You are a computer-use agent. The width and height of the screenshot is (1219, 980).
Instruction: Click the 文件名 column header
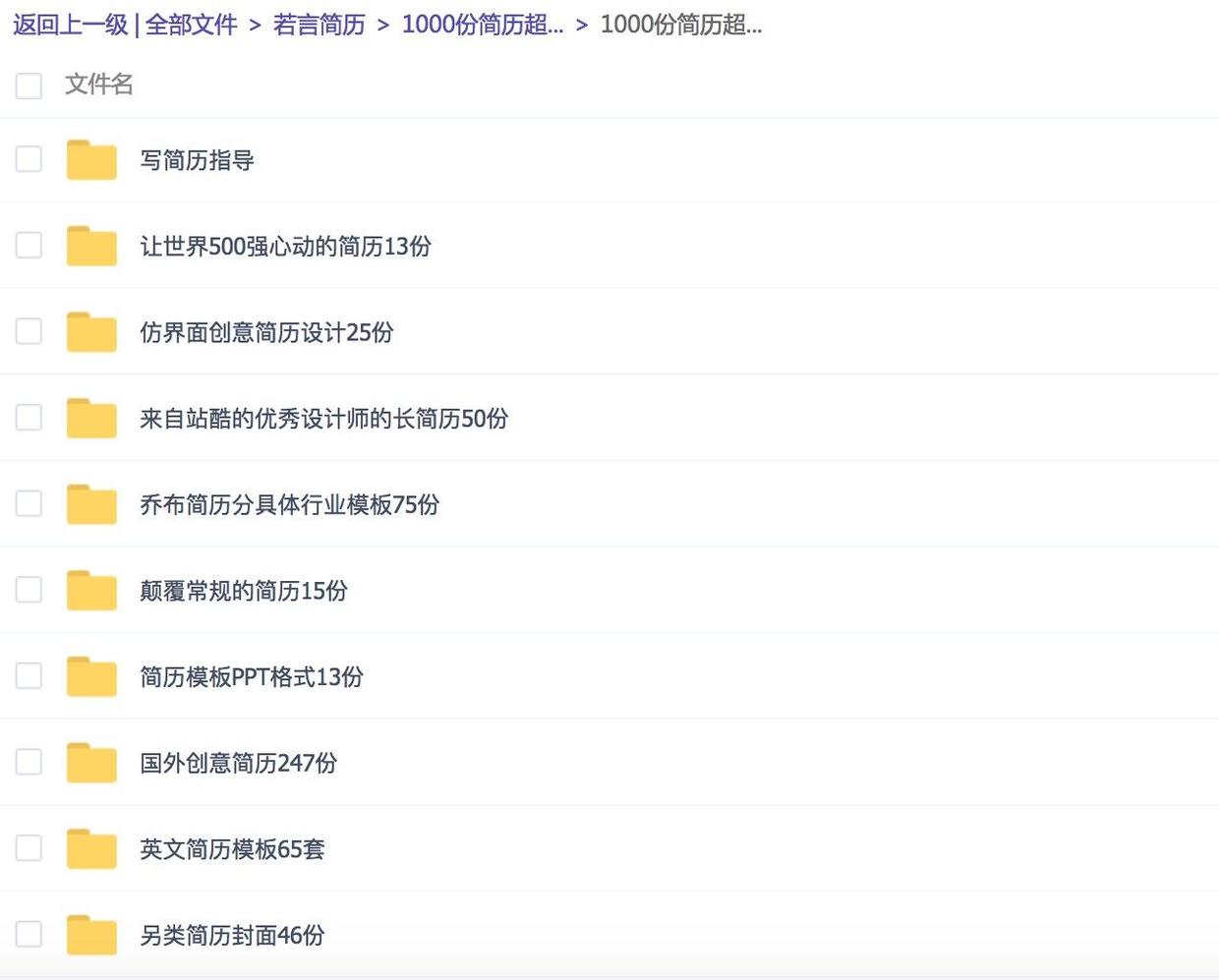99,85
